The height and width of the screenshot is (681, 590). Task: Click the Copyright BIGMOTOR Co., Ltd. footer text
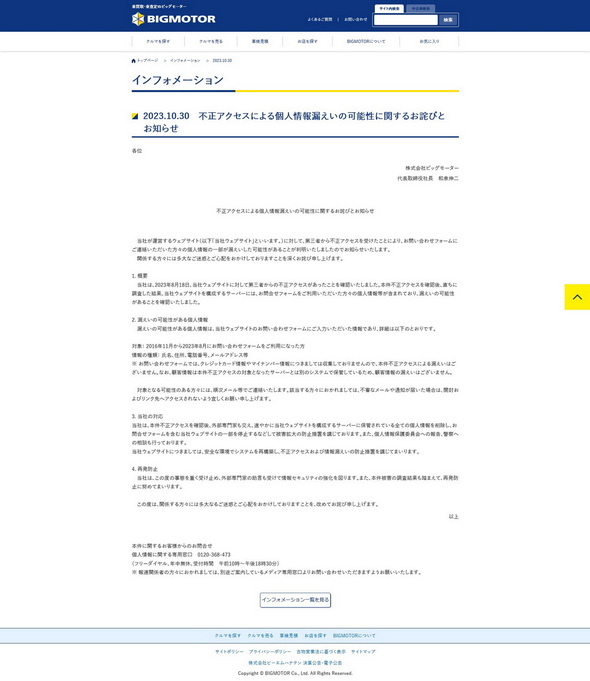[295, 674]
